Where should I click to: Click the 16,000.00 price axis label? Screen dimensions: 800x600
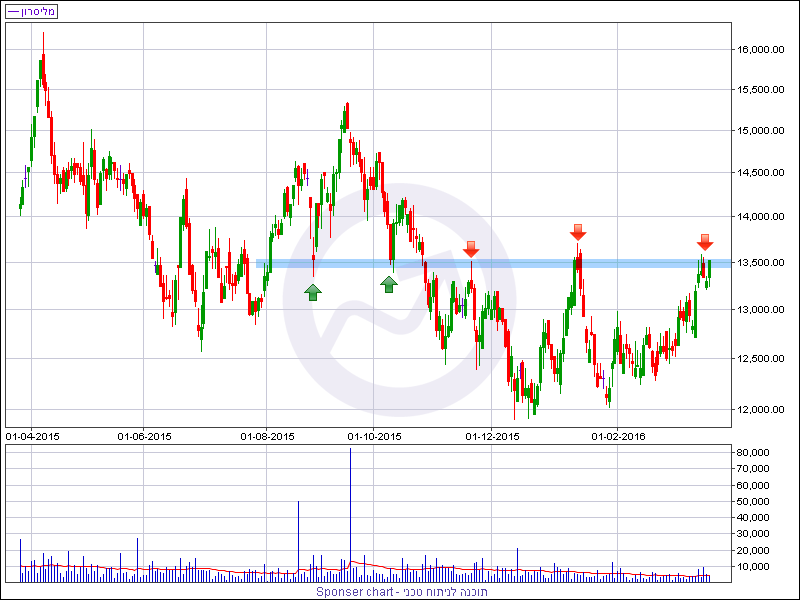tap(759, 49)
